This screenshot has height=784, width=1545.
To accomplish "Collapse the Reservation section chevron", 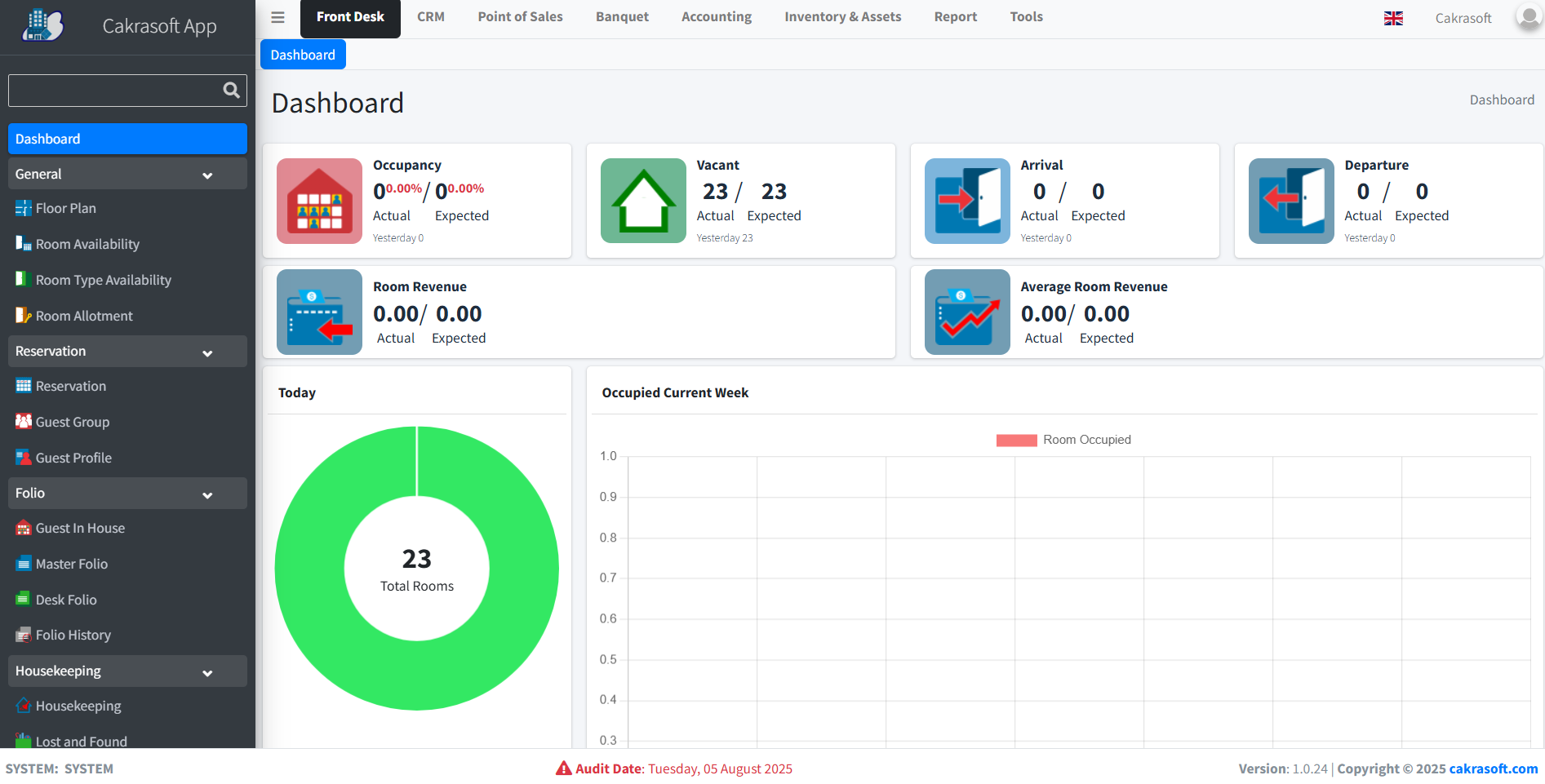I will coord(207,352).
